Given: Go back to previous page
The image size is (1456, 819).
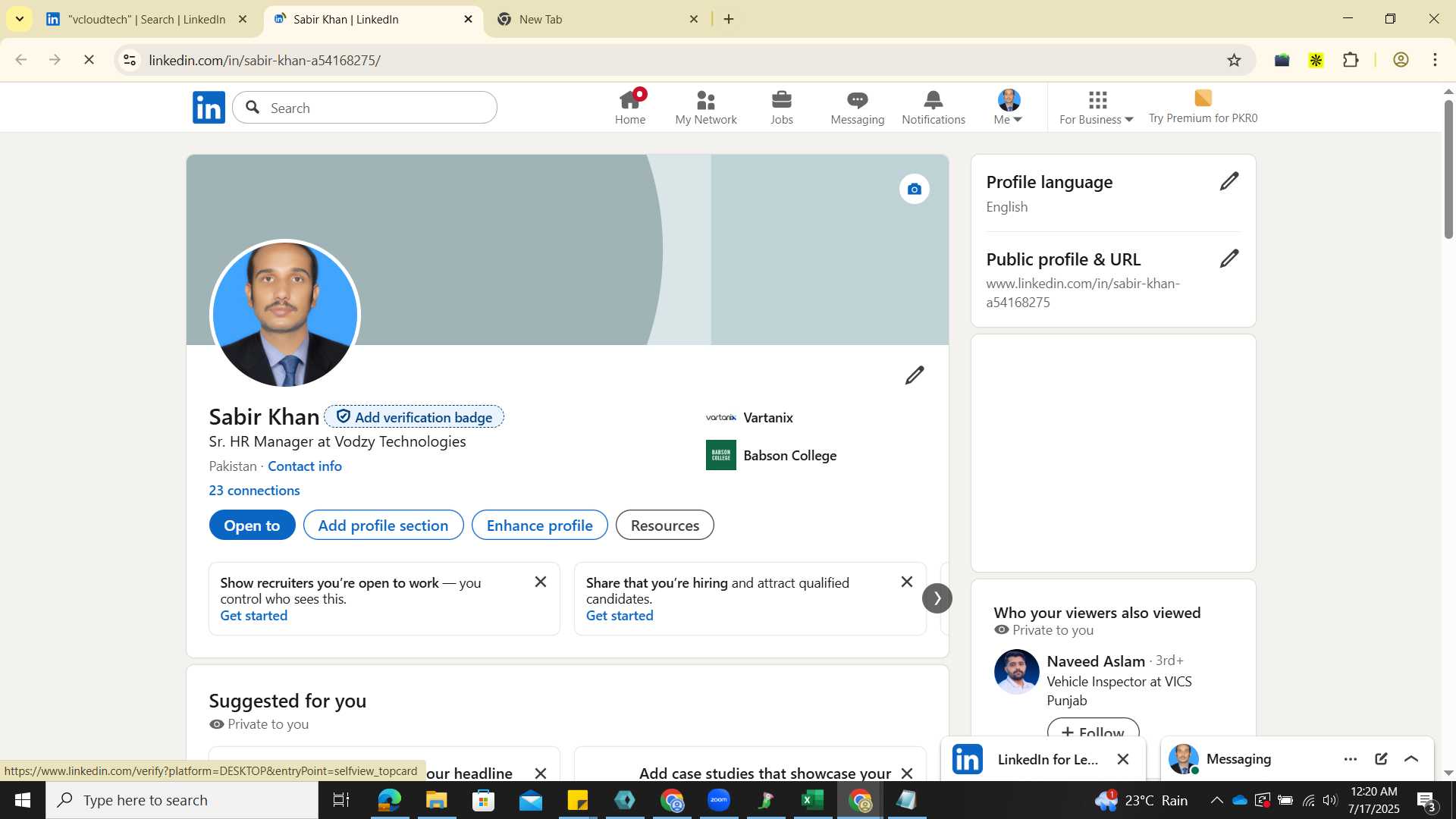Looking at the screenshot, I should point(21,60).
